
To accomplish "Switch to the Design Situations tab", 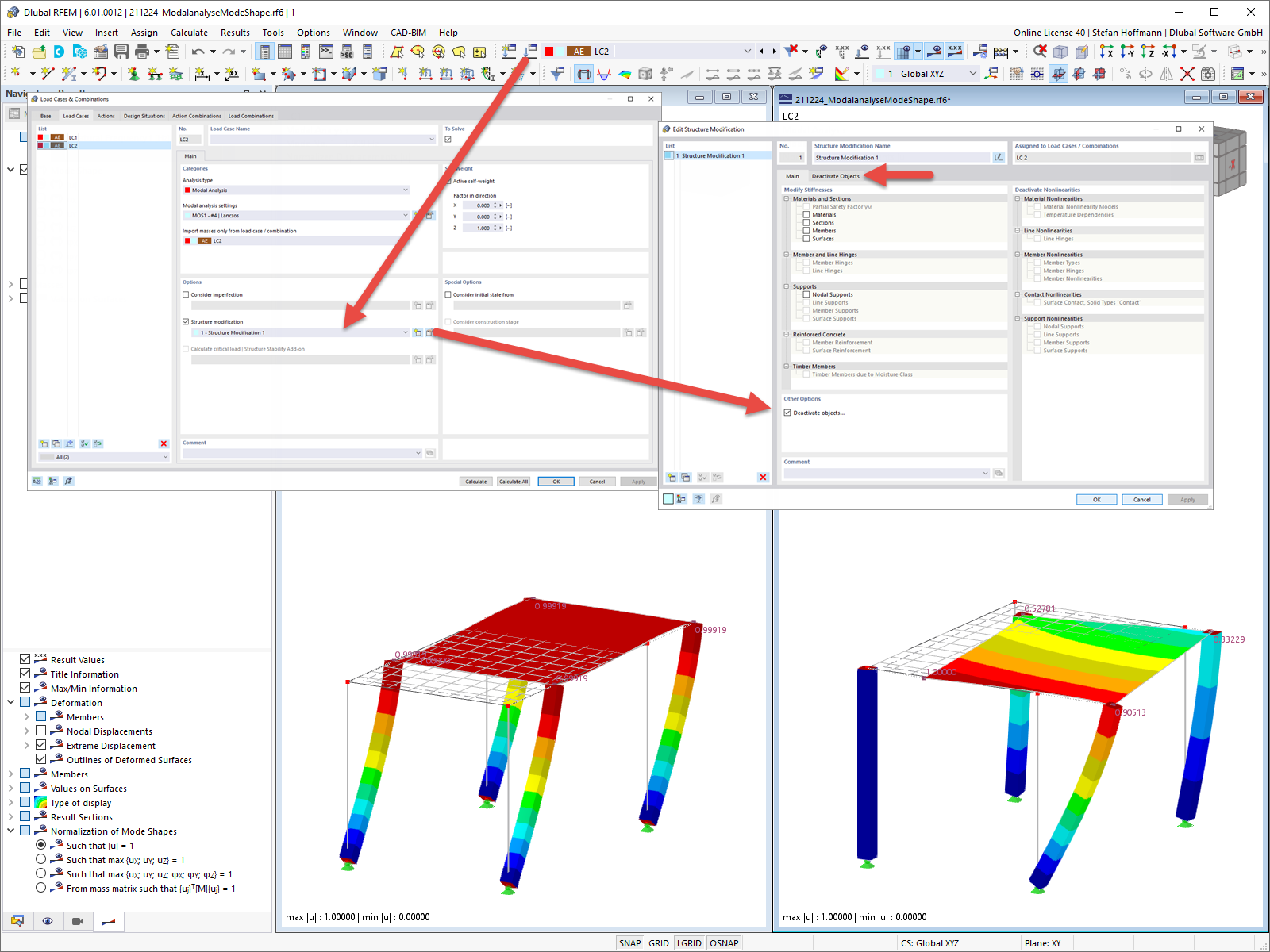I will coord(144,116).
